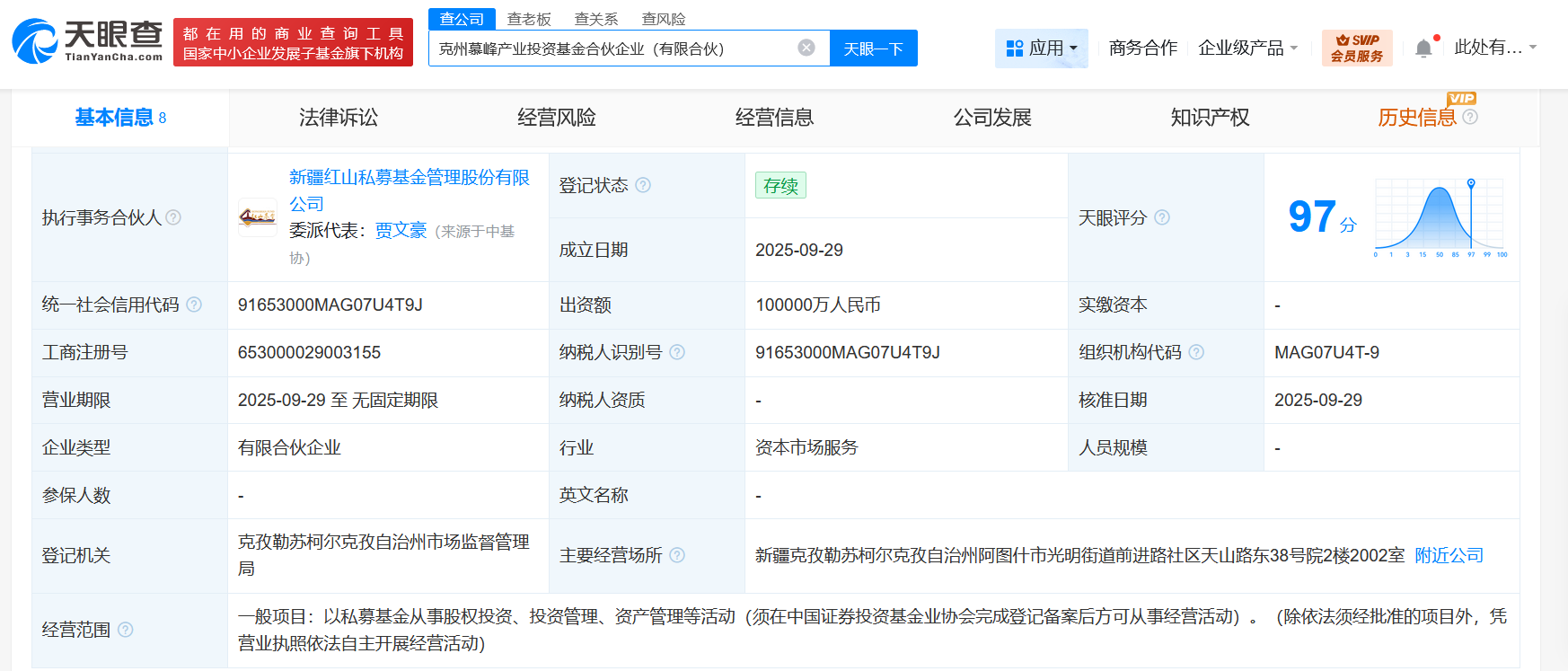Open SVIP member services
The height and width of the screenshot is (671, 1568).
coord(1356,48)
